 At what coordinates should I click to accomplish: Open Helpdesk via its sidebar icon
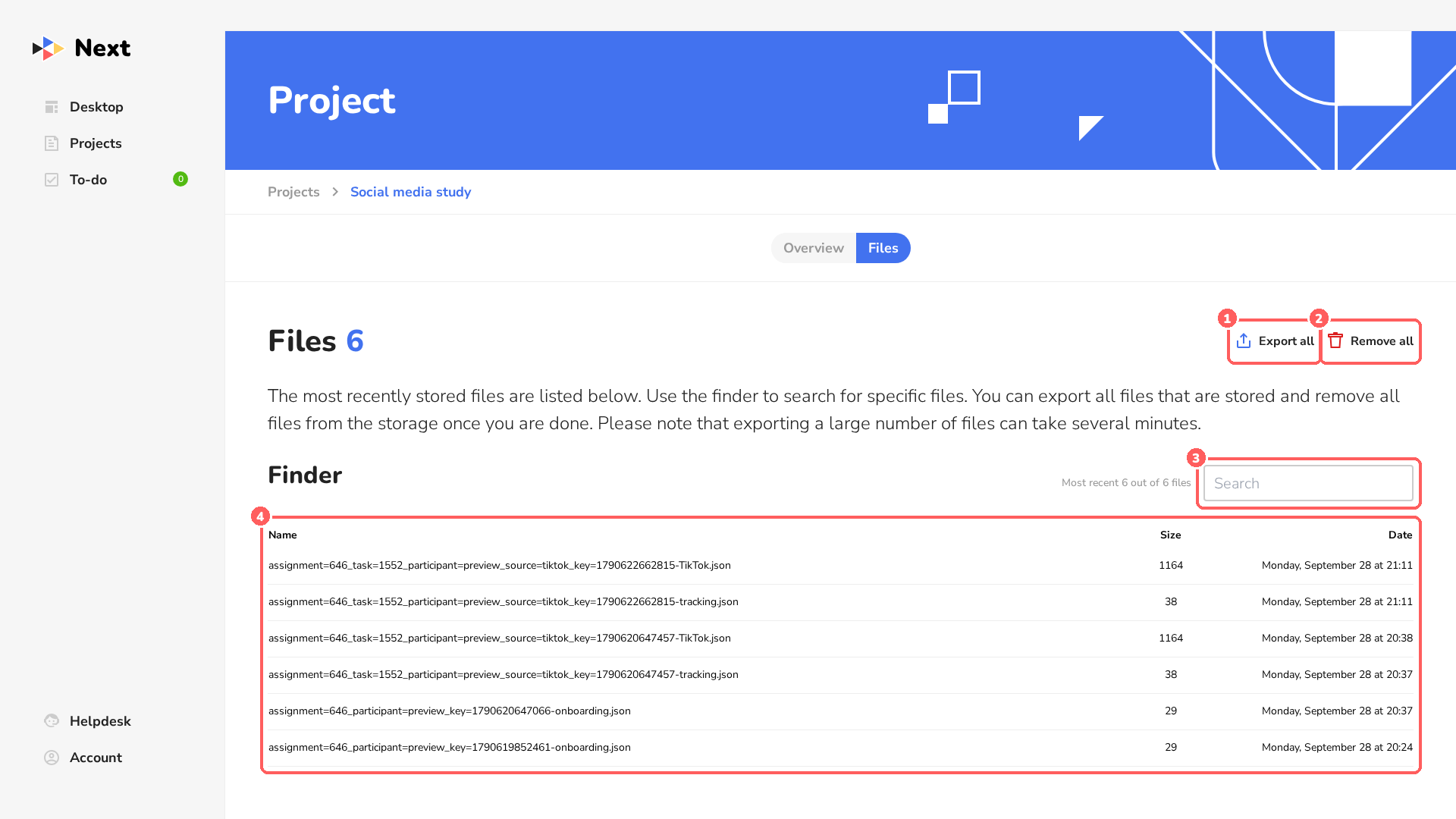(x=52, y=721)
